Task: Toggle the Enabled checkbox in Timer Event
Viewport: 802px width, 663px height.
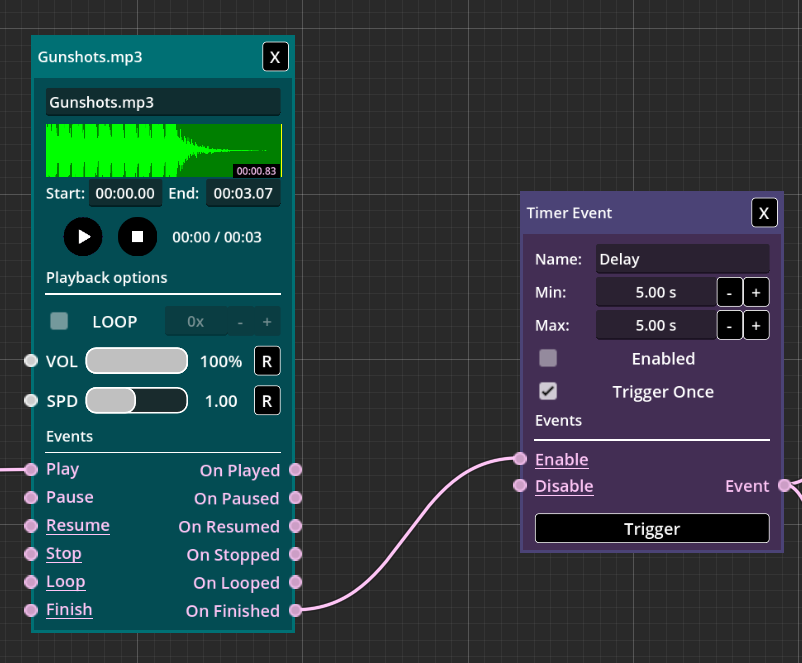Action: pos(548,358)
